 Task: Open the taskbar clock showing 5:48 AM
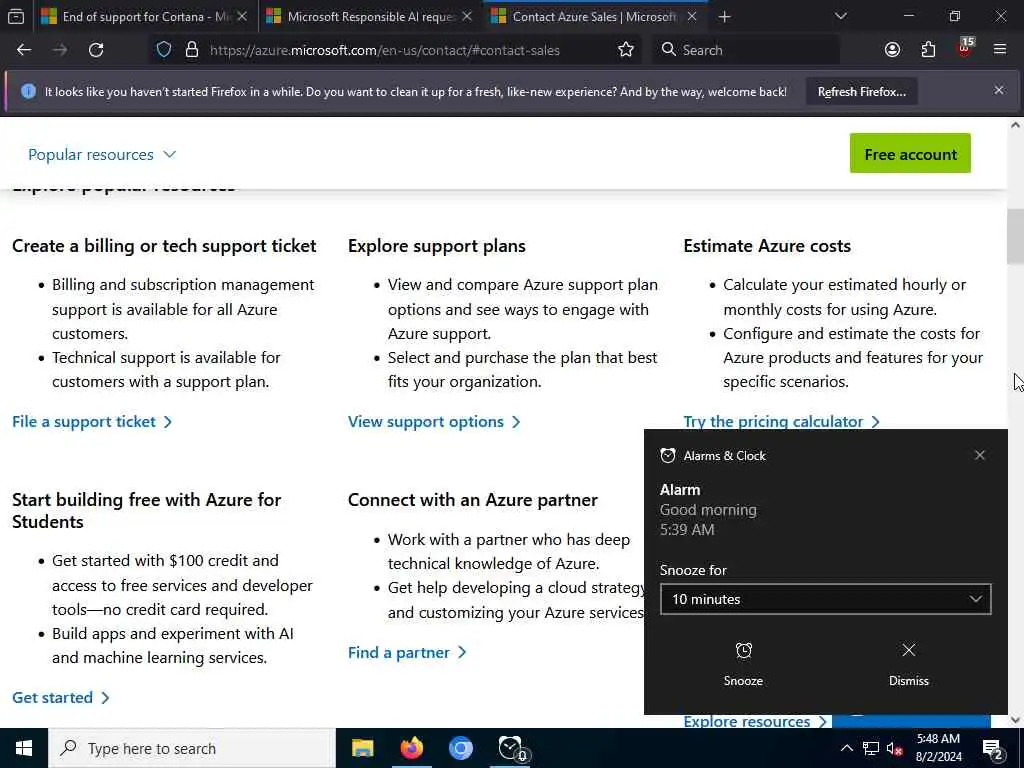[938, 748]
